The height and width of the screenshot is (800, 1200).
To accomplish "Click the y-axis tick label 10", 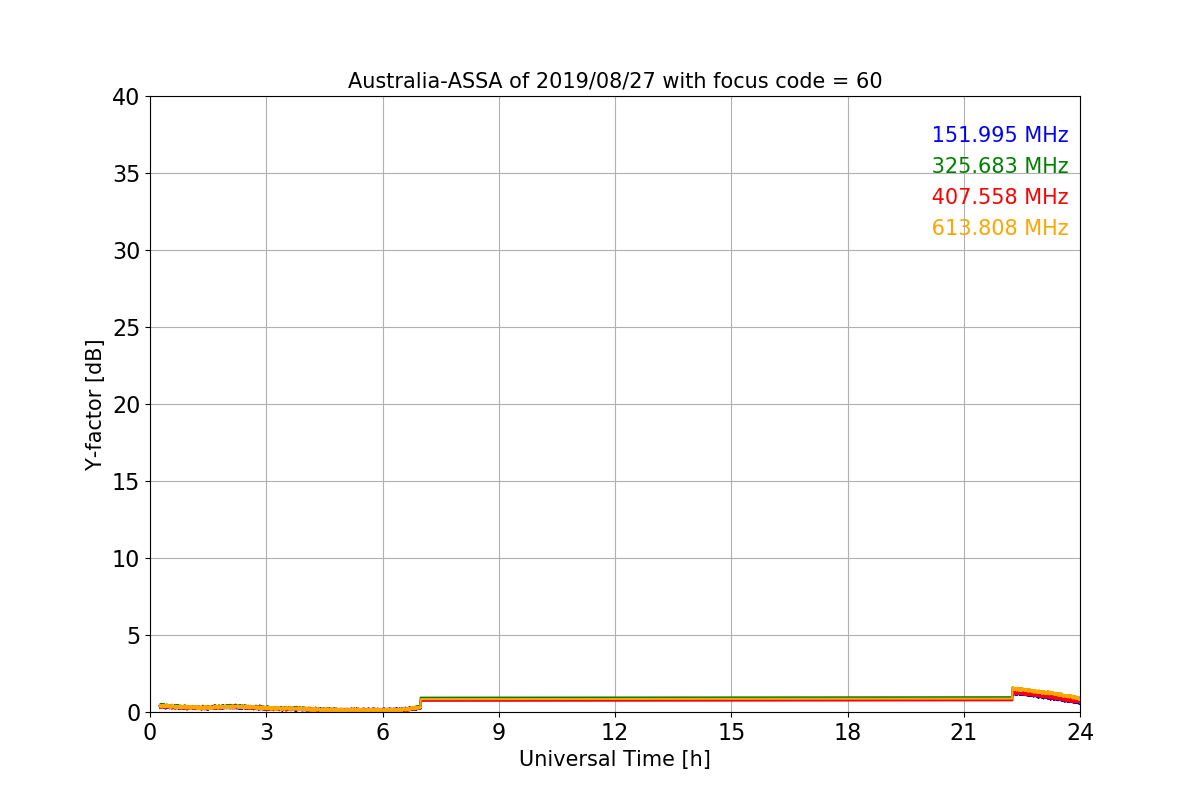I will tap(126, 559).
